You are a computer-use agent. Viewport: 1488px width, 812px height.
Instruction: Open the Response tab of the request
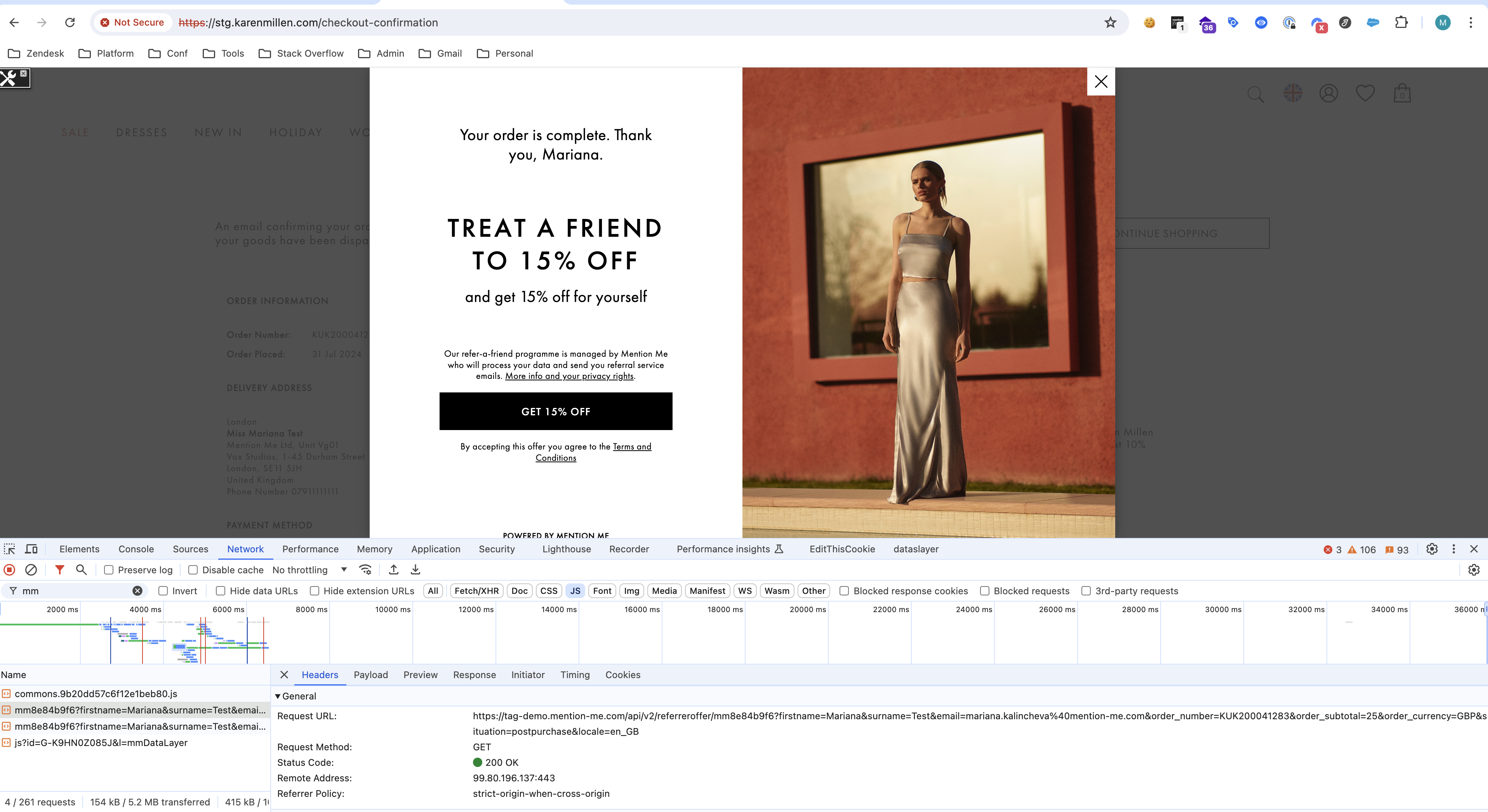[x=474, y=674]
